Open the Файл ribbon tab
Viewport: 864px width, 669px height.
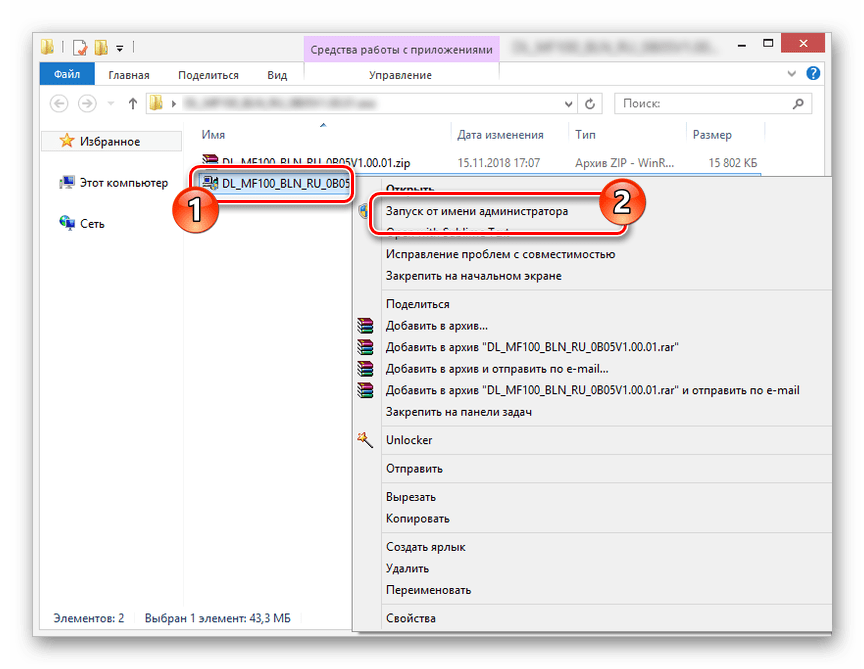point(67,74)
